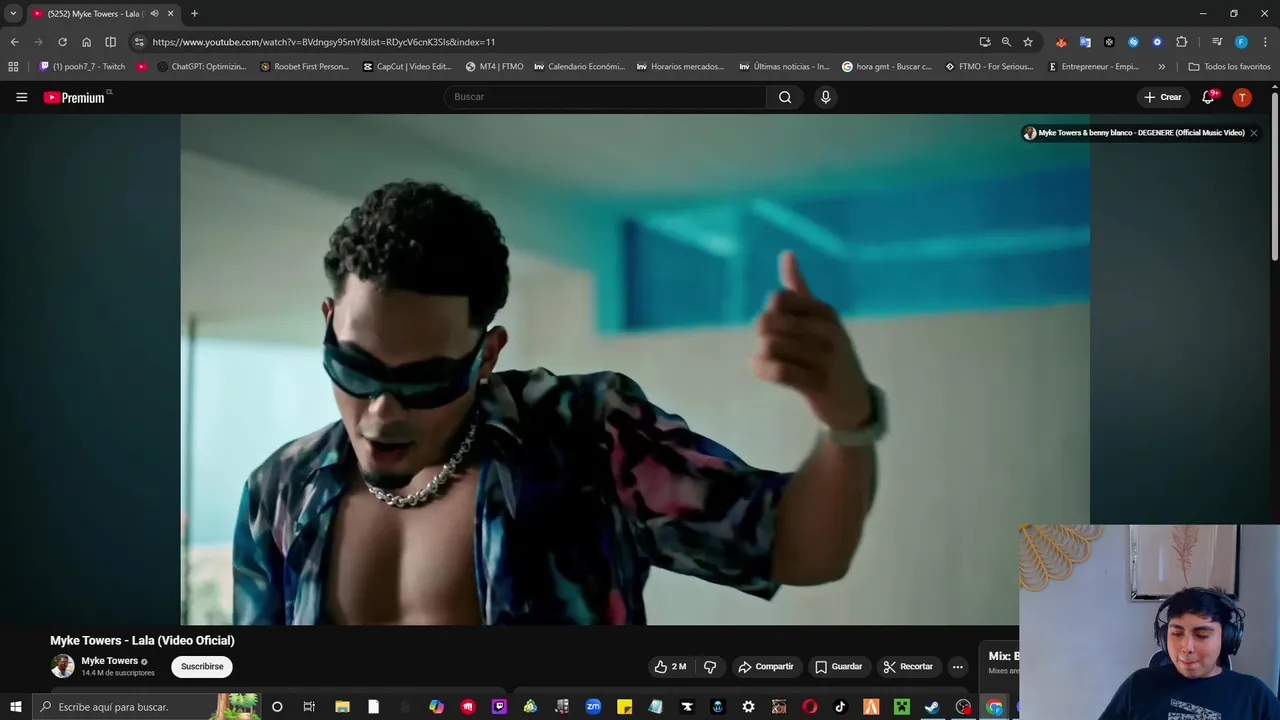Open Chrome three-dot menu
Image resolution: width=1280 pixels, height=720 pixels.
click(x=1265, y=42)
